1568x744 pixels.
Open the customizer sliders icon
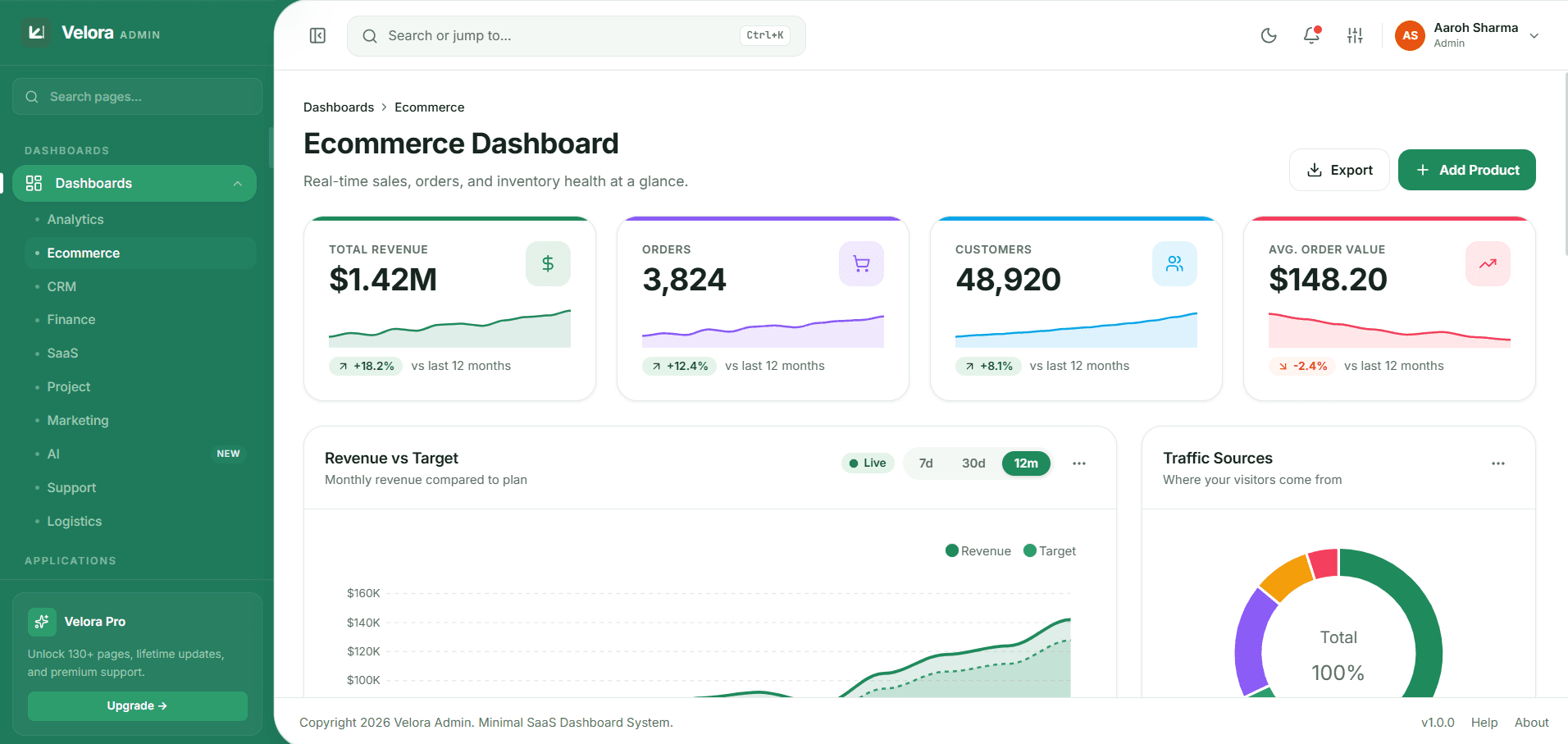[x=1355, y=35]
